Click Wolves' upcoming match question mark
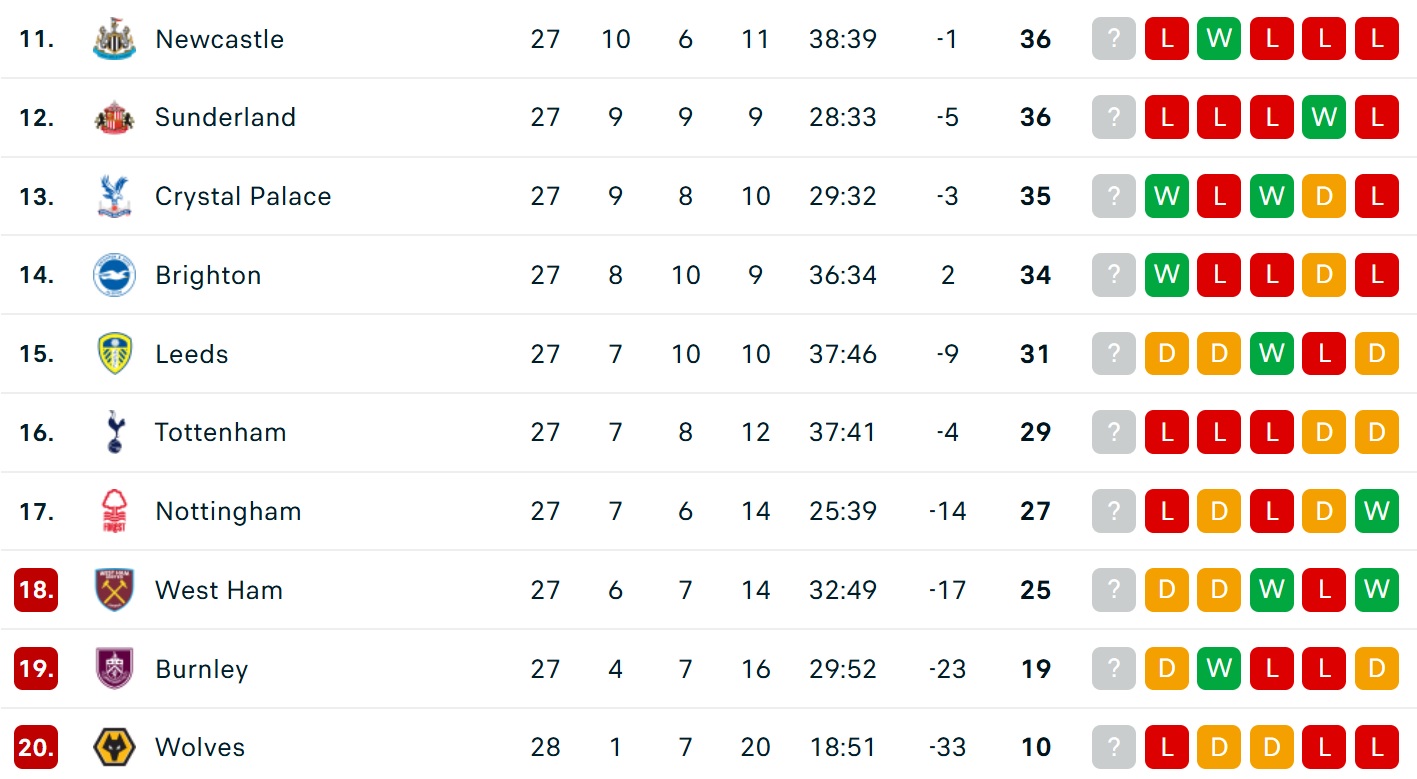1417x779 pixels. [1114, 747]
